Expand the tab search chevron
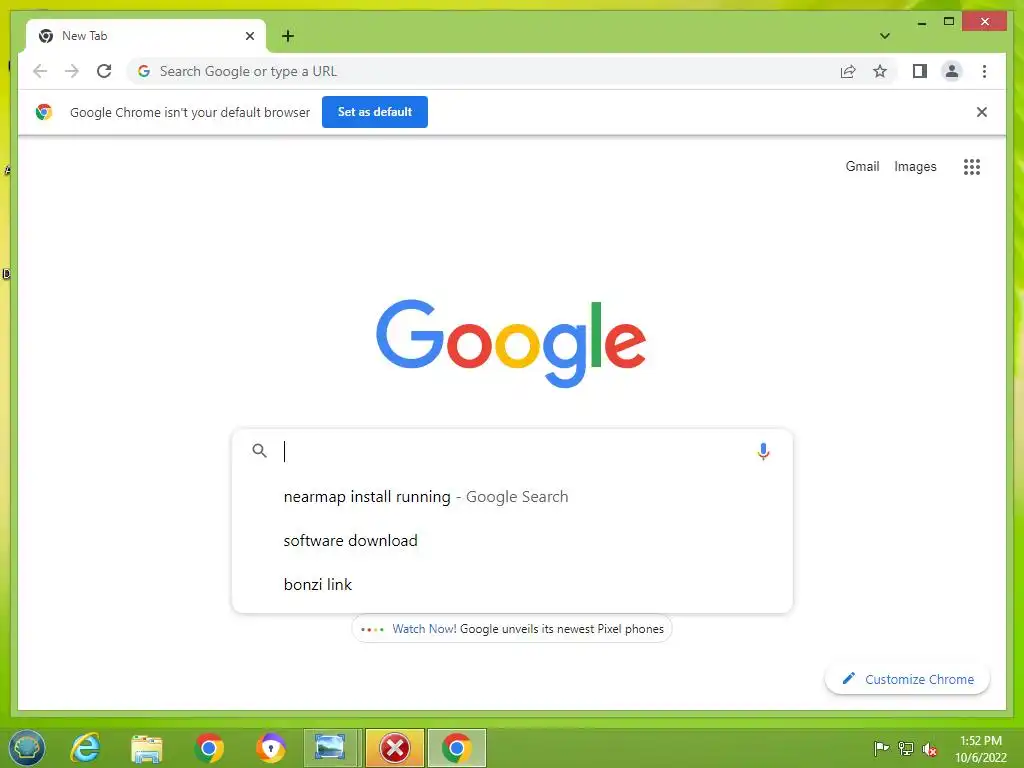This screenshot has width=1024, height=768. 885,36
